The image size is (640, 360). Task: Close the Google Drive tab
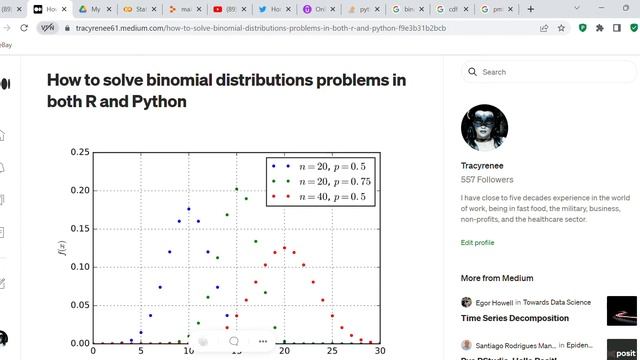pos(109,9)
